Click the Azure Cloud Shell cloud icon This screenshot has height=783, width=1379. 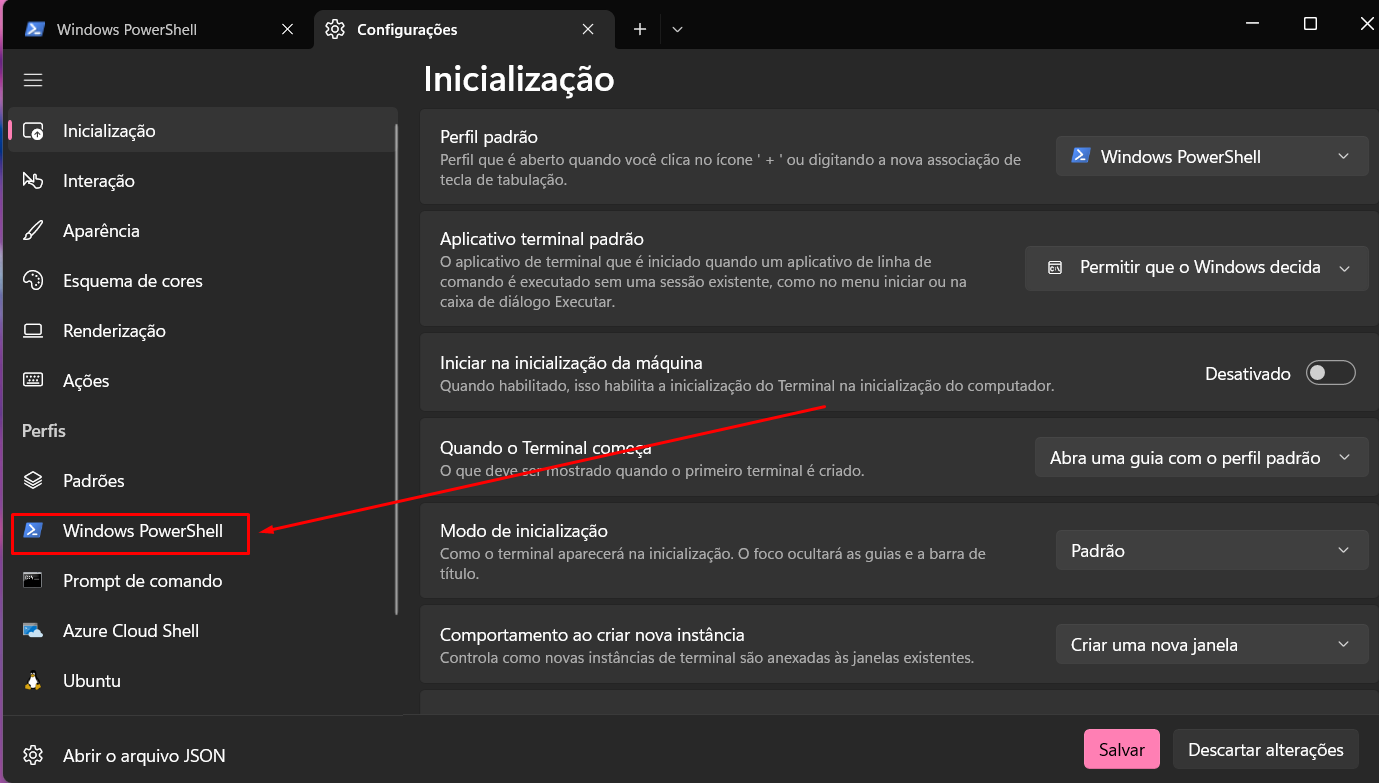coord(33,631)
